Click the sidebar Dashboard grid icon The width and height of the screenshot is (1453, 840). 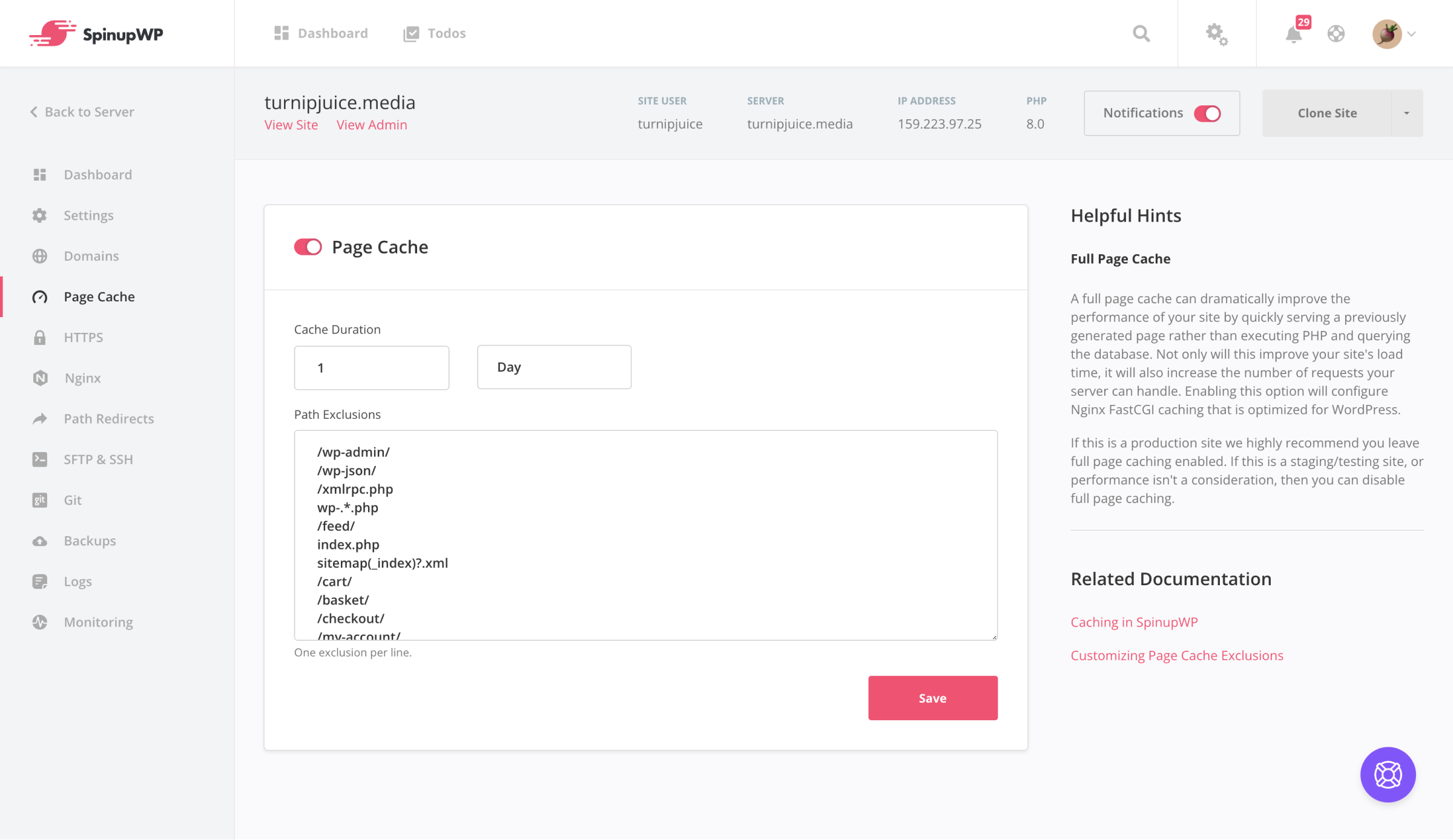pyautogui.click(x=40, y=175)
